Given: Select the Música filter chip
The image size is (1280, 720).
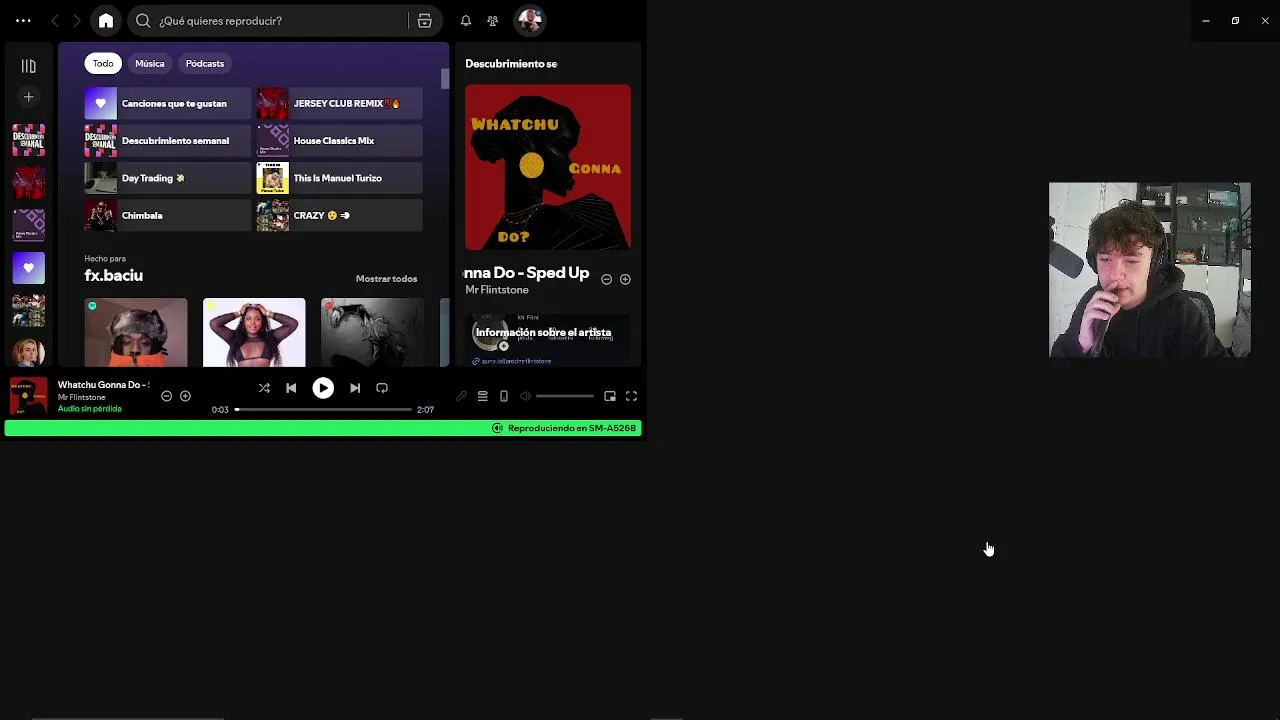Looking at the screenshot, I should point(150,63).
